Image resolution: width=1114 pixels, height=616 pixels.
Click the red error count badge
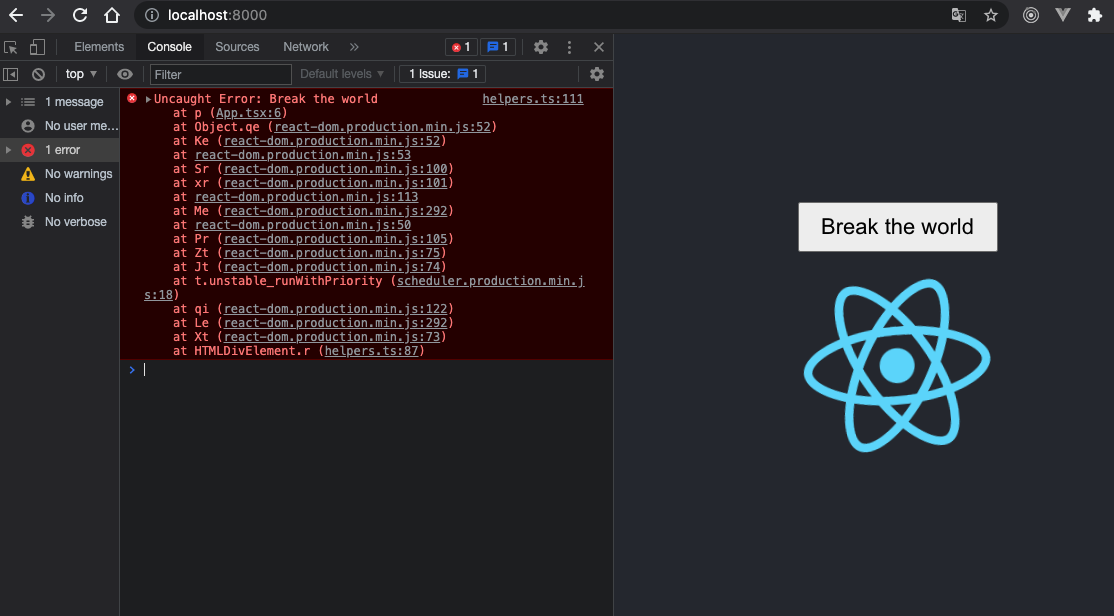(461, 47)
